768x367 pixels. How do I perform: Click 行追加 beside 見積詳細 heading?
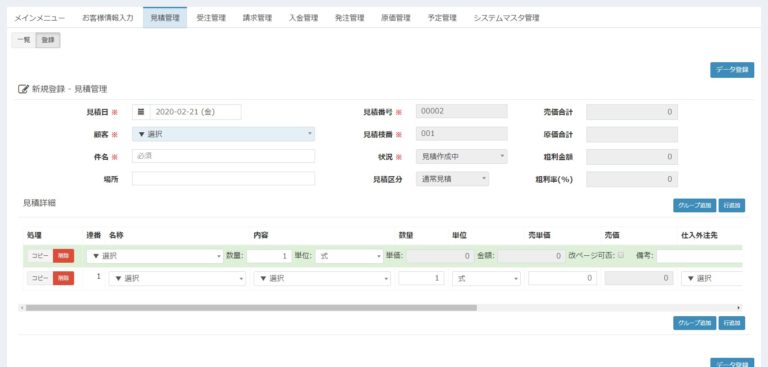tap(732, 205)
